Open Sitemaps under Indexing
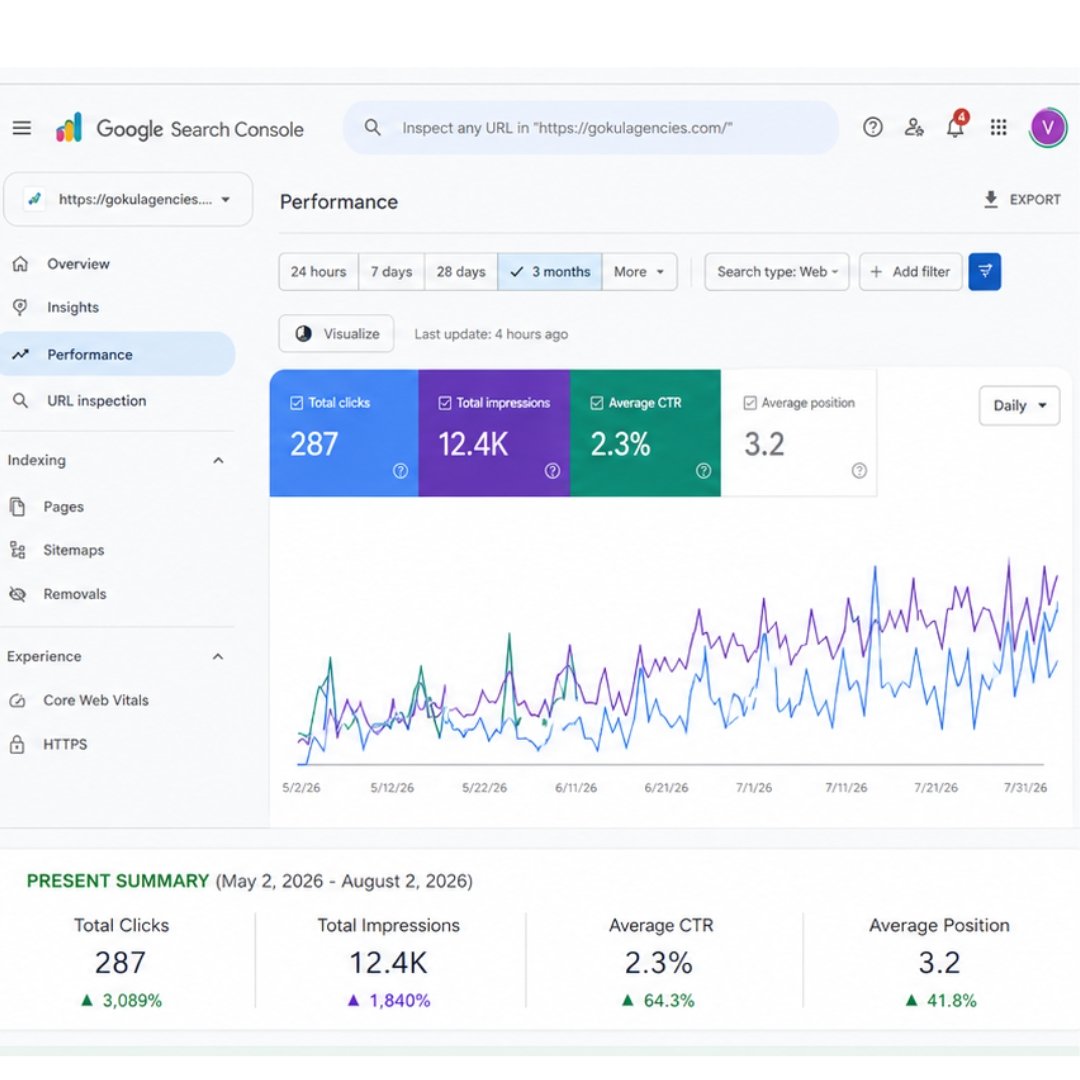The width and height of the screenshot is (1080, 1080). click(74, 550)
